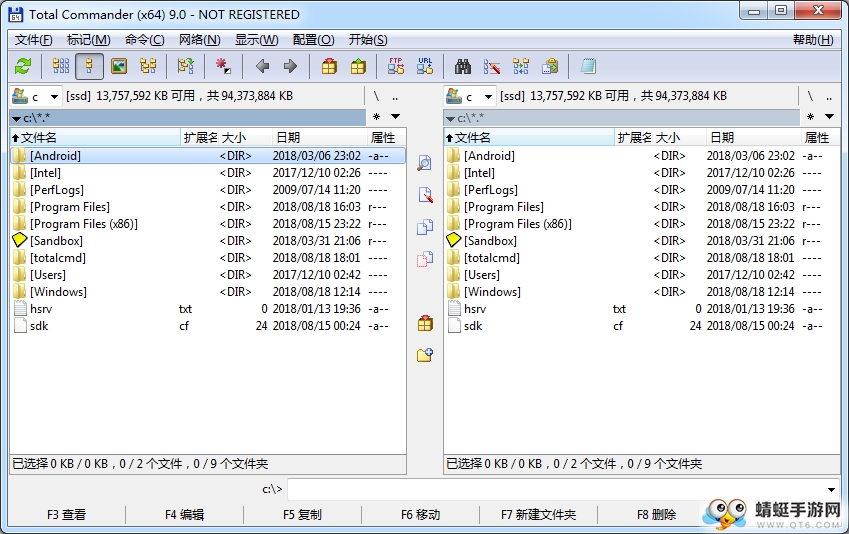
Task: Click the new folder icon in middle bar
Action: pyautogui.click(x=425, y=355)
